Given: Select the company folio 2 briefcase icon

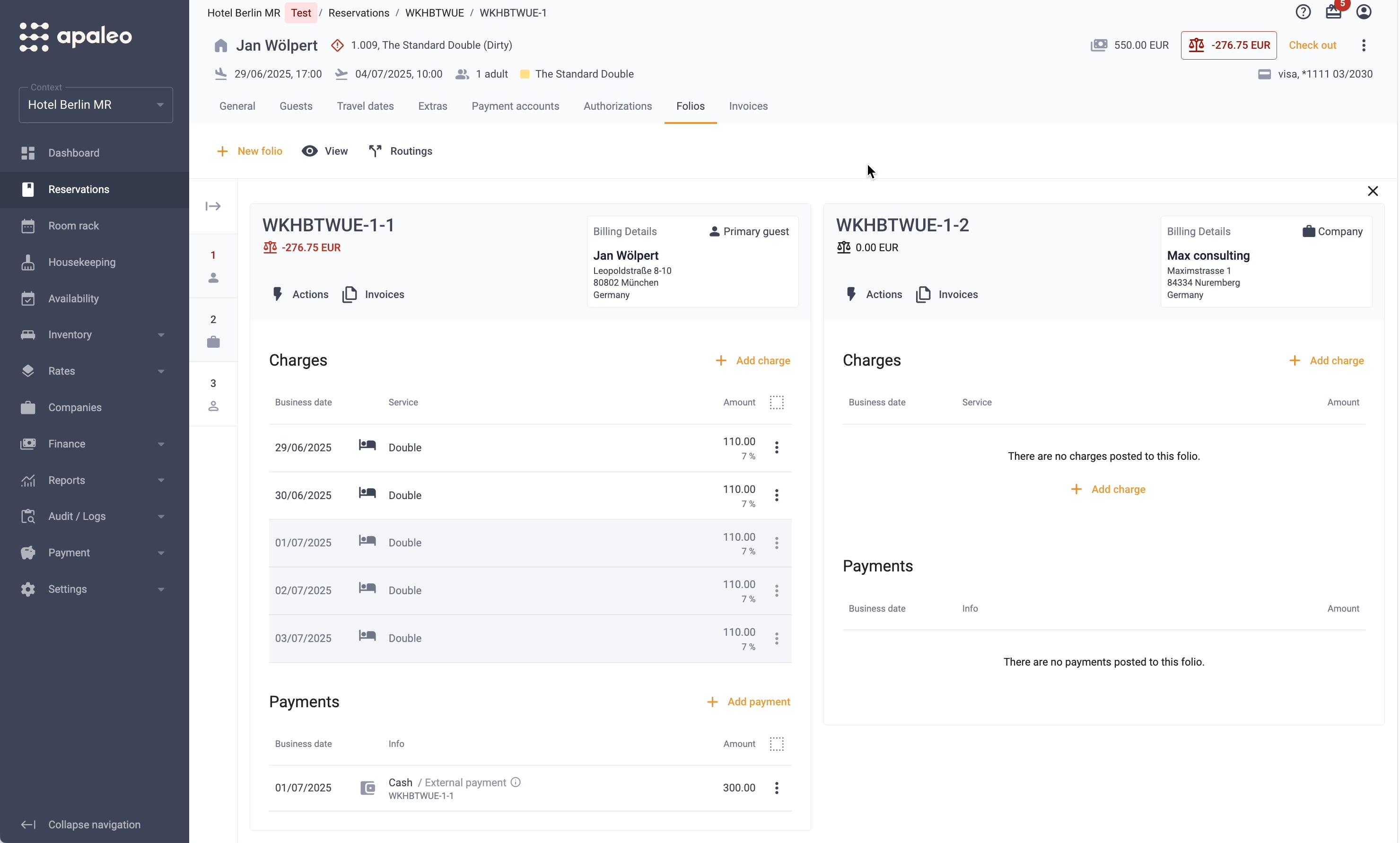Looking at the screenshot, I should coord(213,342).
